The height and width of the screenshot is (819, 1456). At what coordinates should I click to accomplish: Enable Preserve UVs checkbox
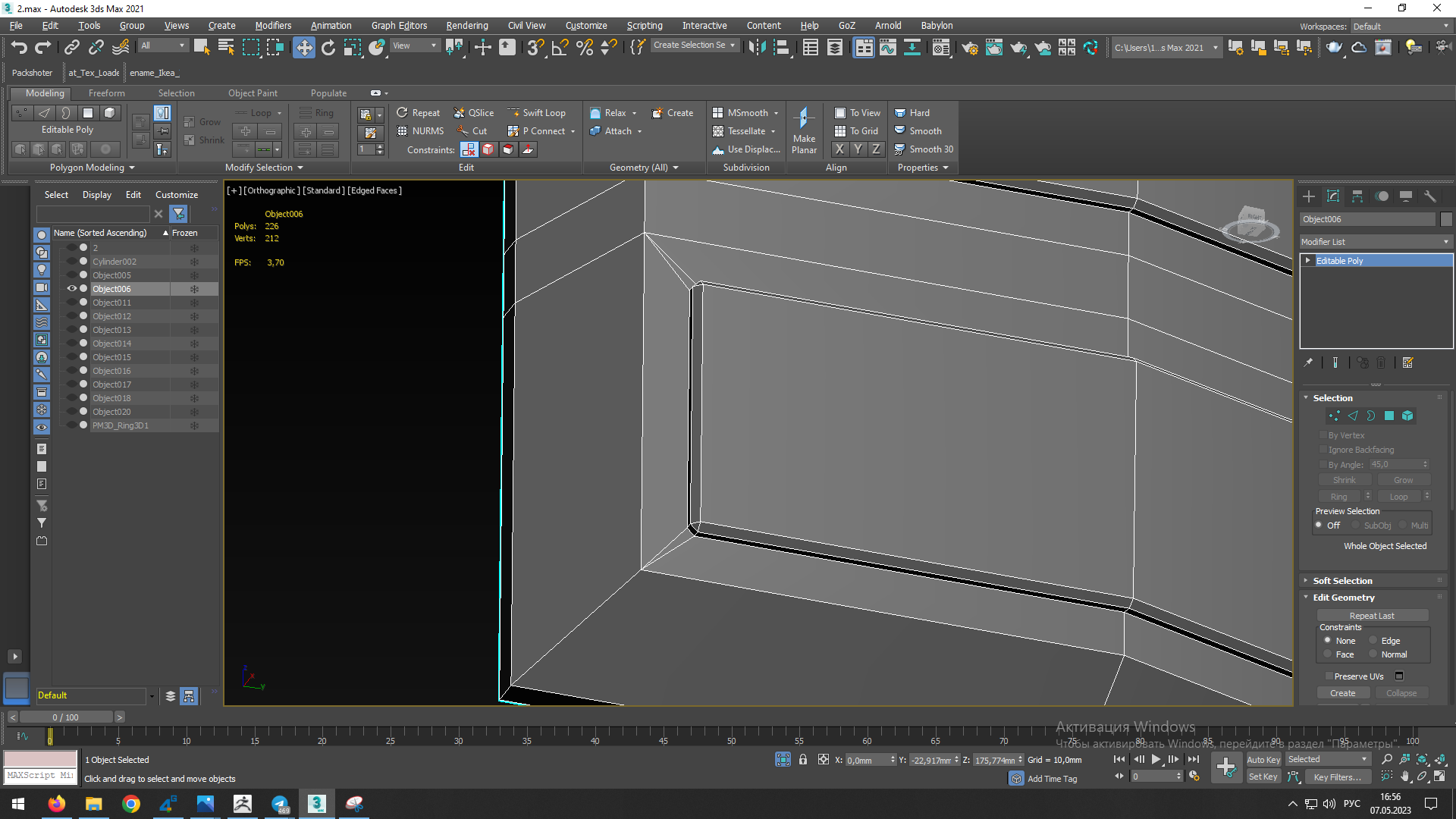coord(1329,676)
